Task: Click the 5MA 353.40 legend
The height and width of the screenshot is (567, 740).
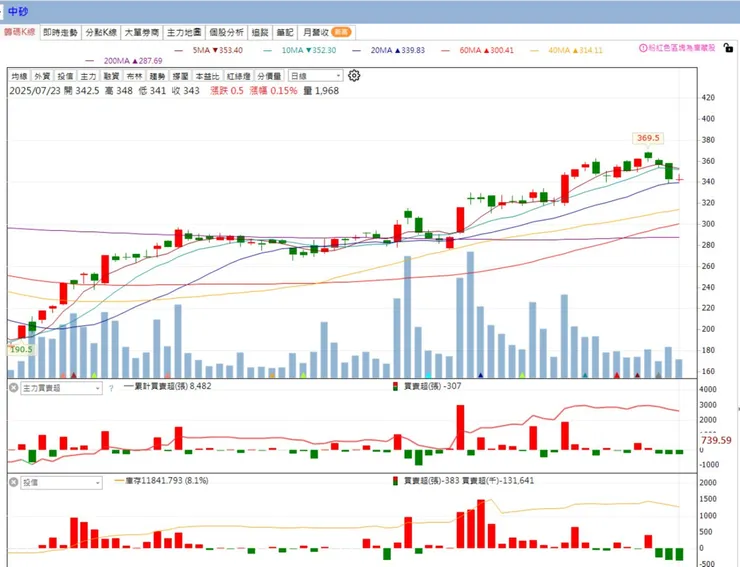Action: coord(209,50)
